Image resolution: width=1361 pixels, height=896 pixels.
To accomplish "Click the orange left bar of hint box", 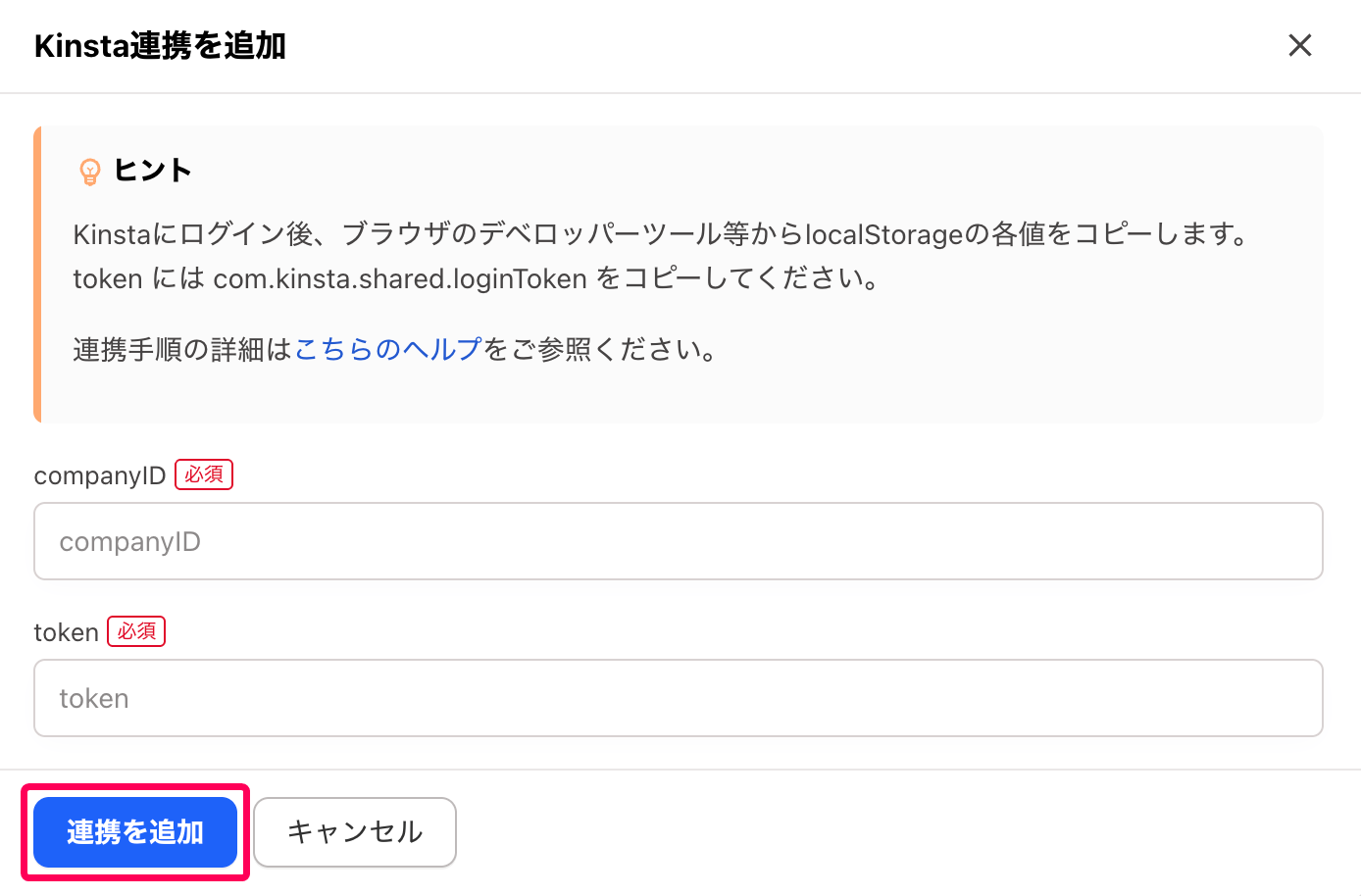I will coord(37,274).
